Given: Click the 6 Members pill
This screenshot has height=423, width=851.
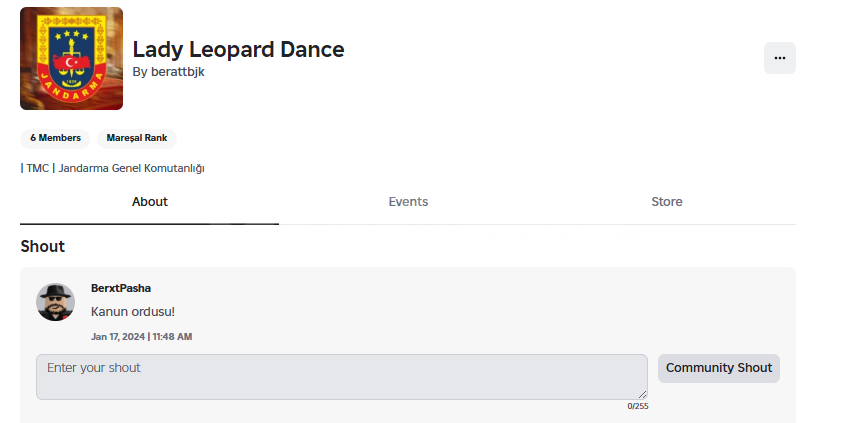Looking at the screenshot, I should pyautogui.click(x=55, y=138).
